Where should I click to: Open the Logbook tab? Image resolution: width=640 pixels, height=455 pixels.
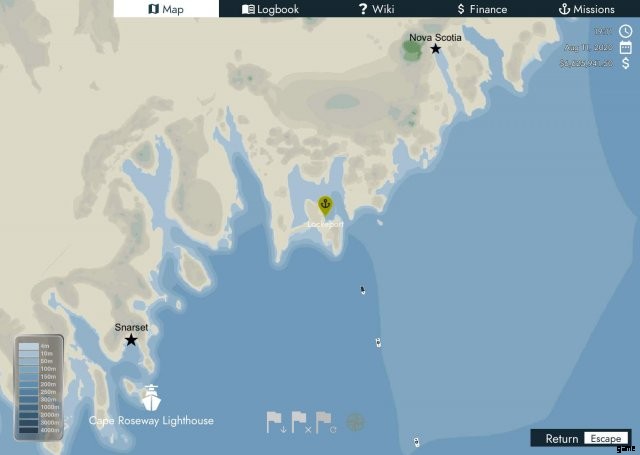click(271, 9)
